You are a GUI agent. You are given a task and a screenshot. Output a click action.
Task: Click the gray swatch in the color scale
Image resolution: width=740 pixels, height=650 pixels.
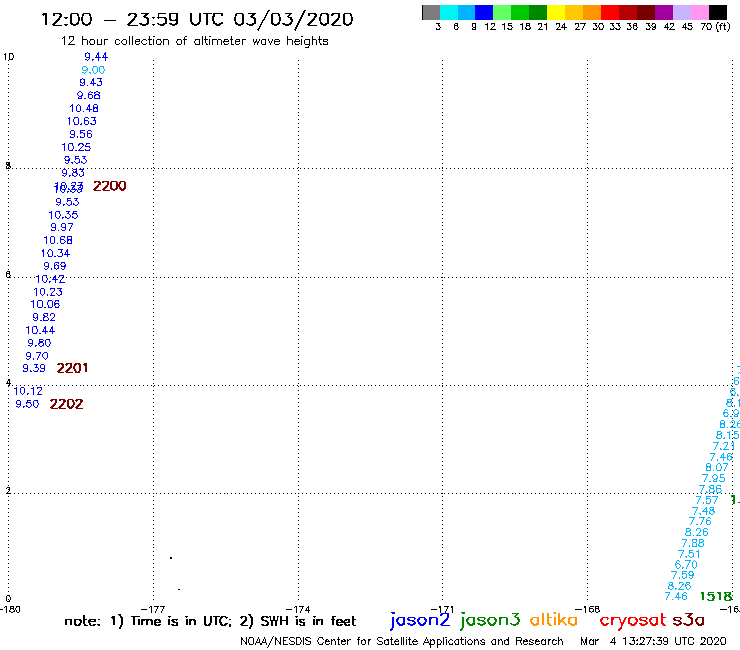431,12
